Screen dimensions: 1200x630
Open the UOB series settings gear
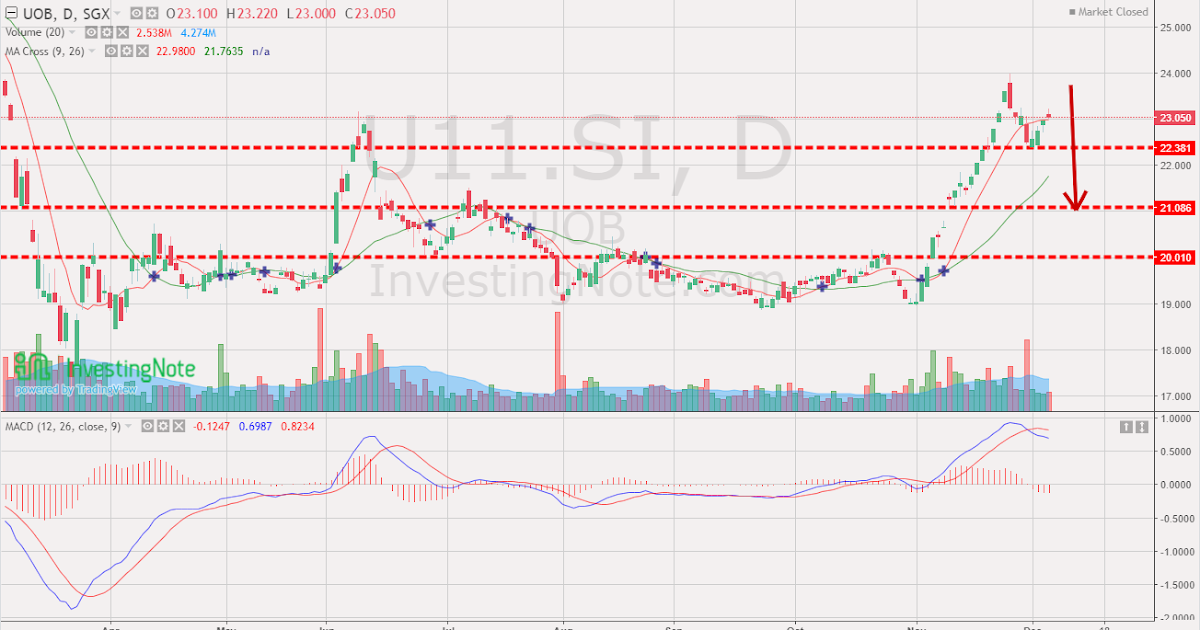coord(152,13)
